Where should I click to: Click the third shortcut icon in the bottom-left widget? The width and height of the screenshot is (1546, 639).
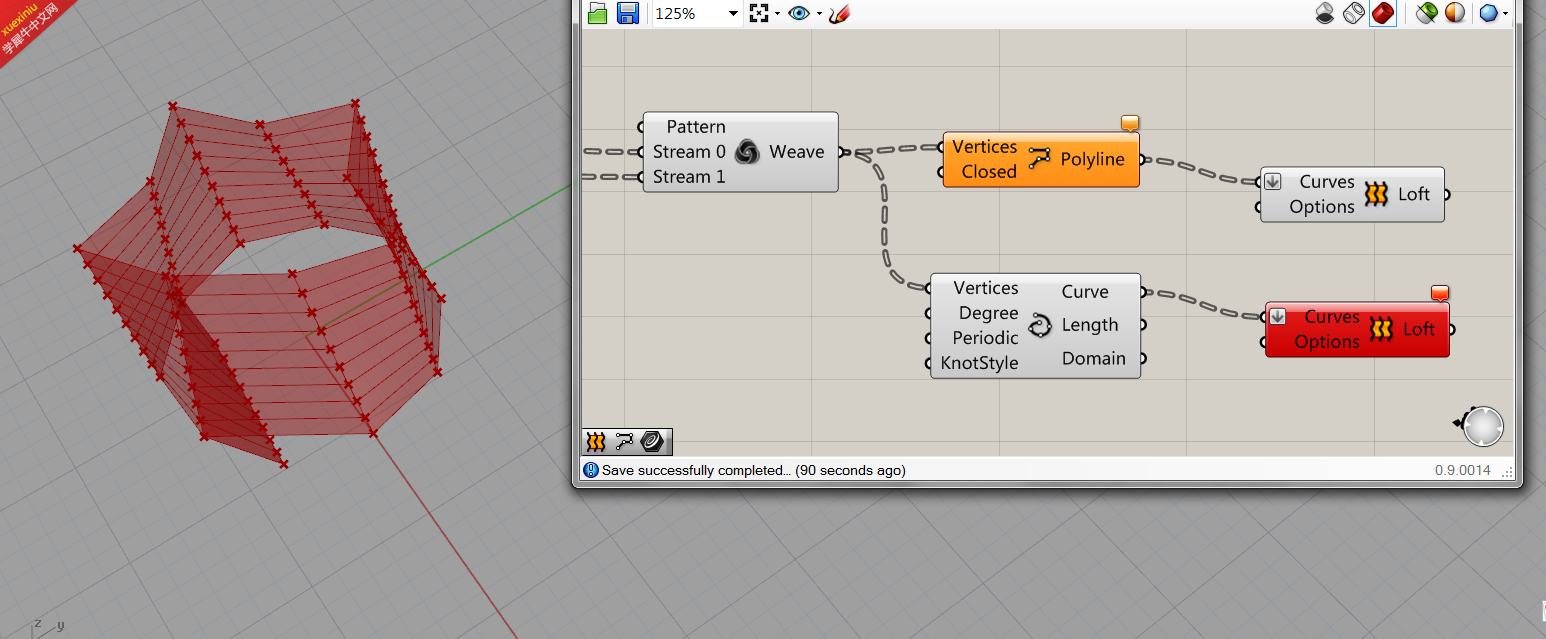pyautogui.click(x=654, y=441)
